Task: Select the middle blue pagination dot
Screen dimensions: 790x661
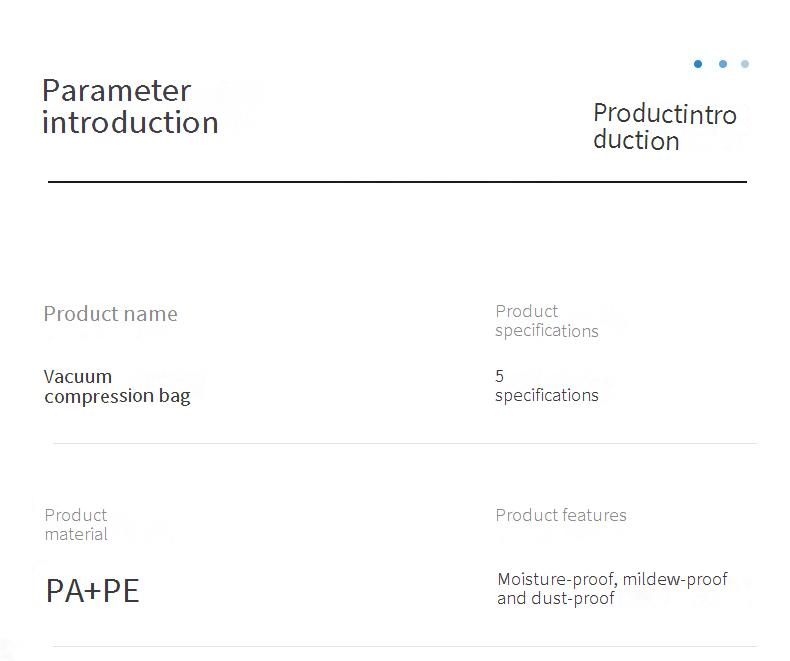Action: coord(723,64)
